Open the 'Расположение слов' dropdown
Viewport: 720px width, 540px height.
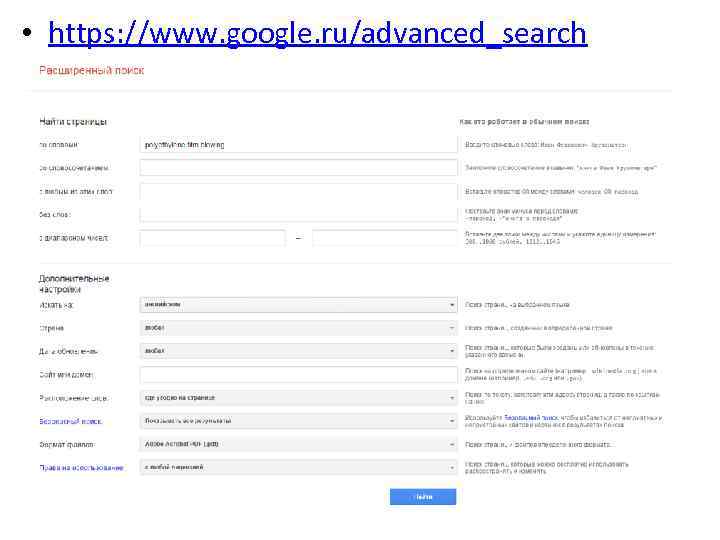coord(298,398)
